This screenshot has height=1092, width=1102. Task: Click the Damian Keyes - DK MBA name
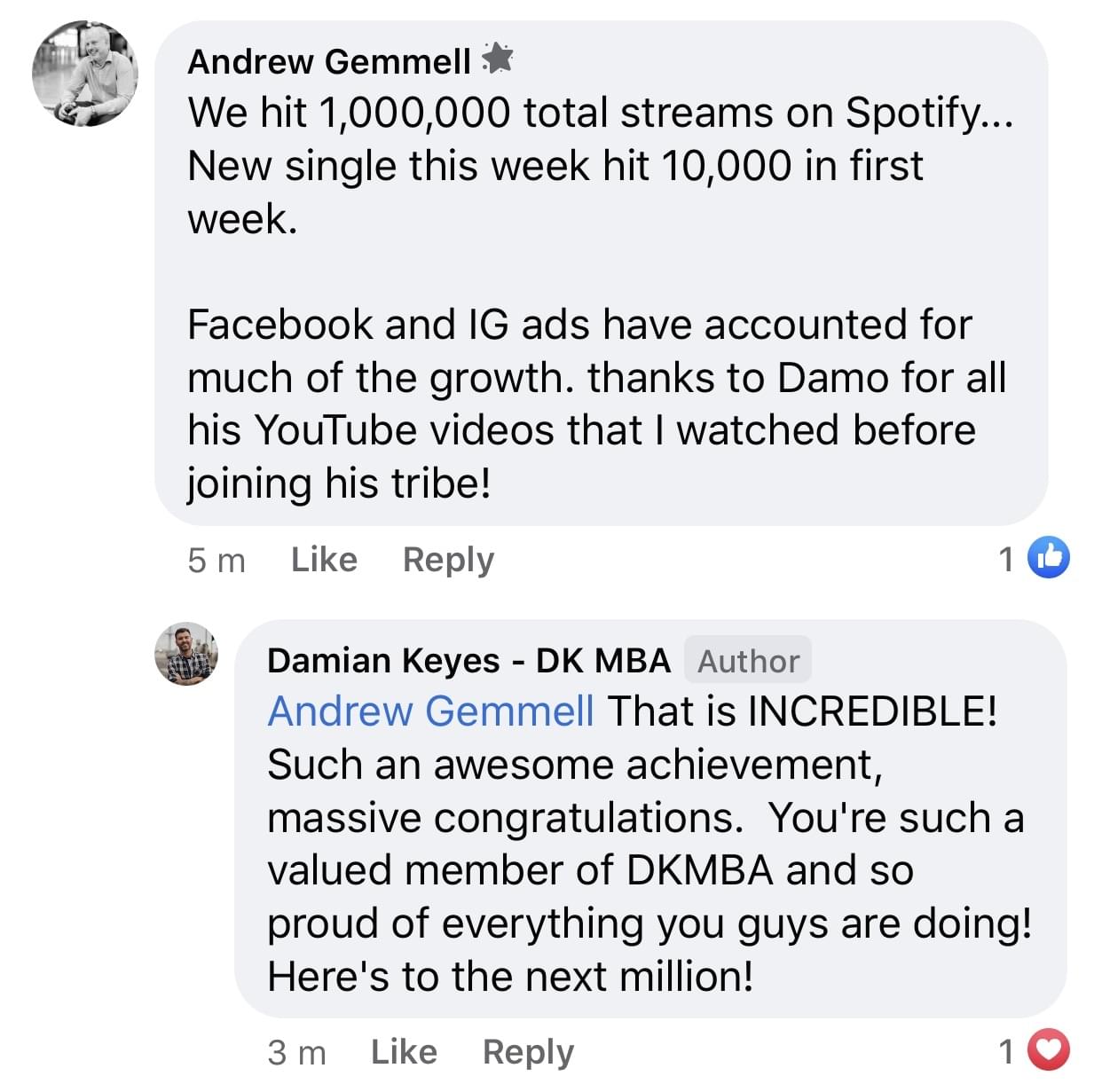pyautogui.click(x=468, y=661)
